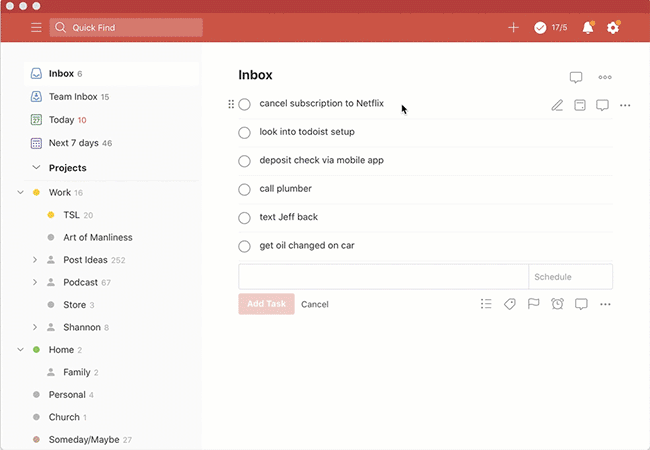Click the Cancel link next to Add Task
The height and width of the screenshot is (450, 650).
click(x=315, y=304)
